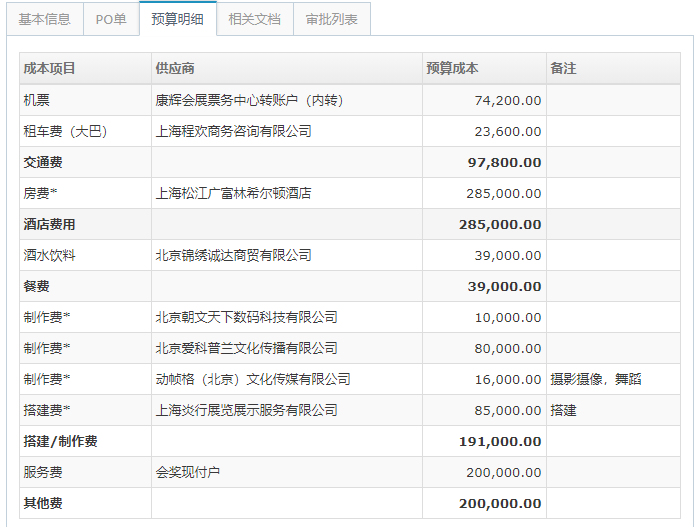Select the 搭建/制作费 subtotal amount 191,000.00
700x527 pixels.
[500, 441]
